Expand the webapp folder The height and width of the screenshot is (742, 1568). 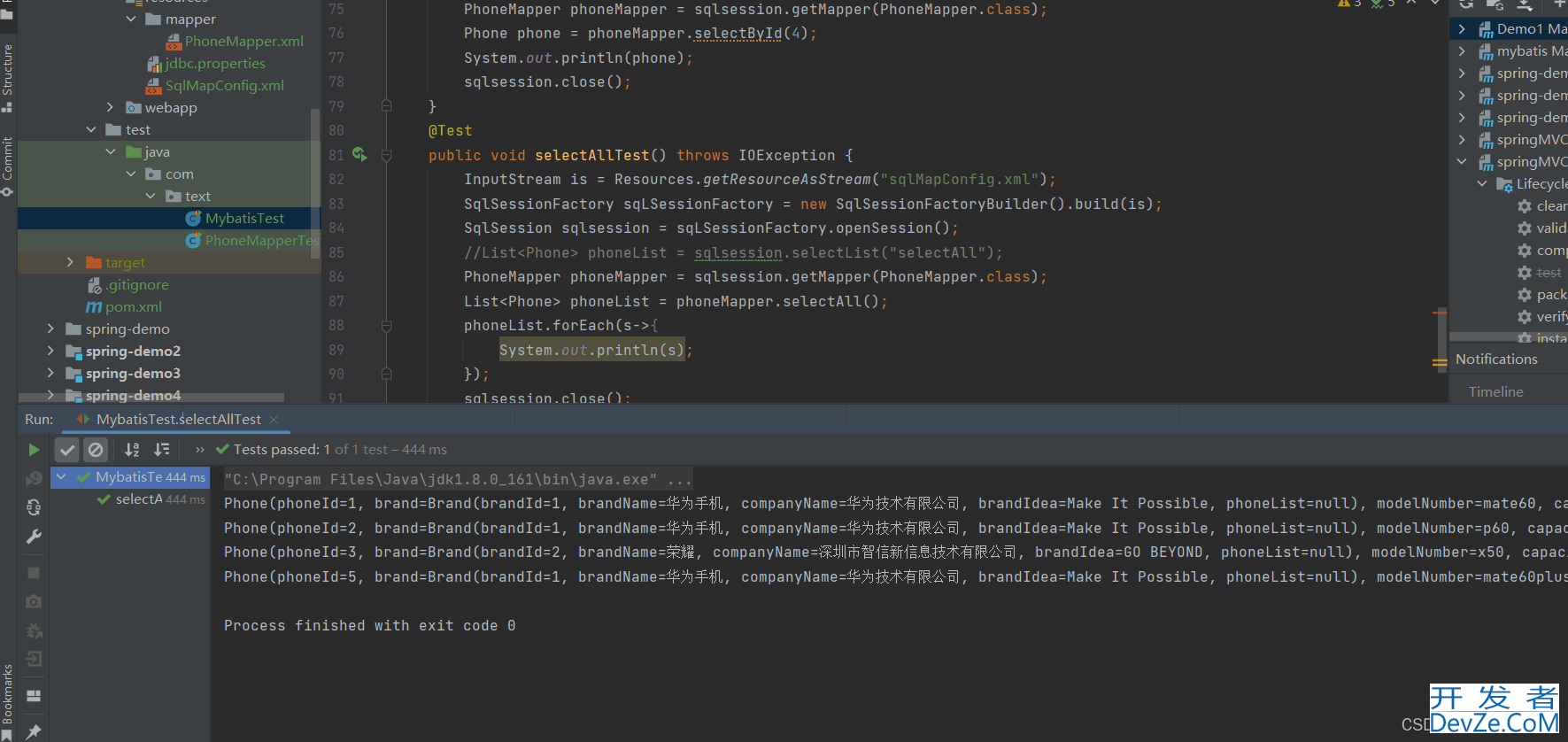111,107
